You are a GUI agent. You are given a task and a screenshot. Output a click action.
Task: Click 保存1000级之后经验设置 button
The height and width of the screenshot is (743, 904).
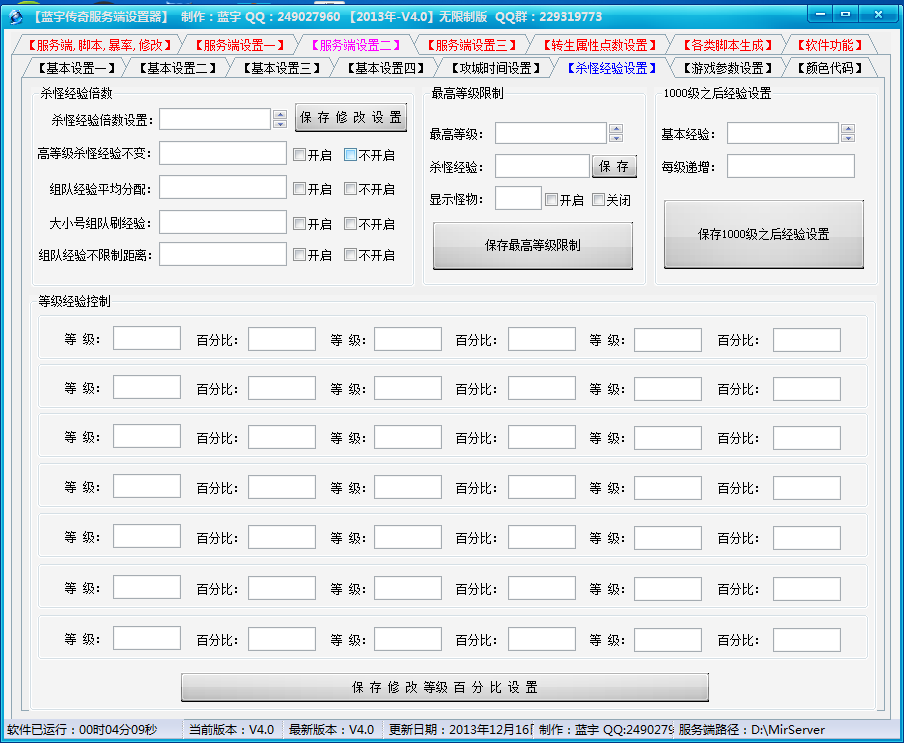click(763, 234)
